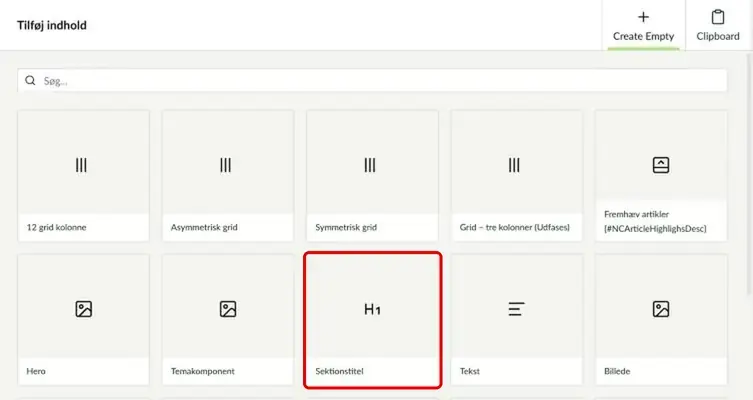Image resolution: width=753 pixels, height=400 pixels.
Task: Switch to the Create Empty tab
Action: [644, 25]
